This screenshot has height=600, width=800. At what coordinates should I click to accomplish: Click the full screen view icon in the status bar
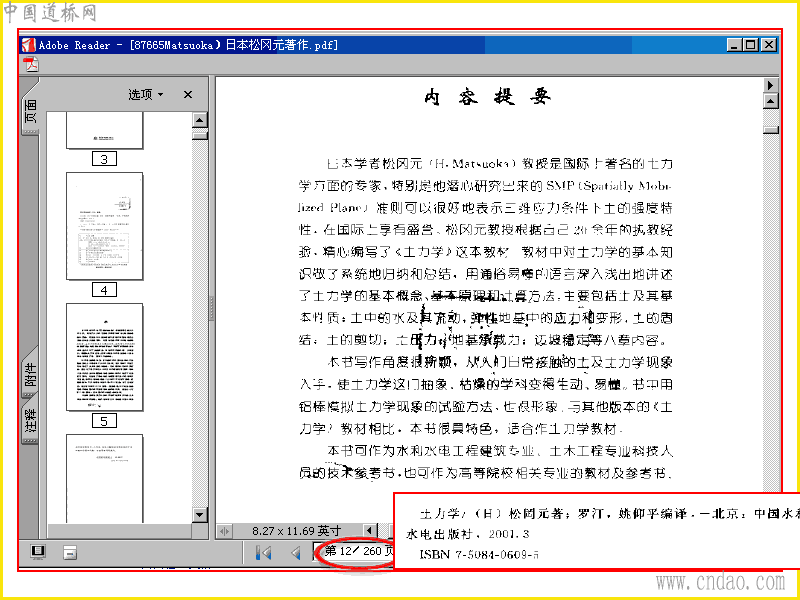38,552
